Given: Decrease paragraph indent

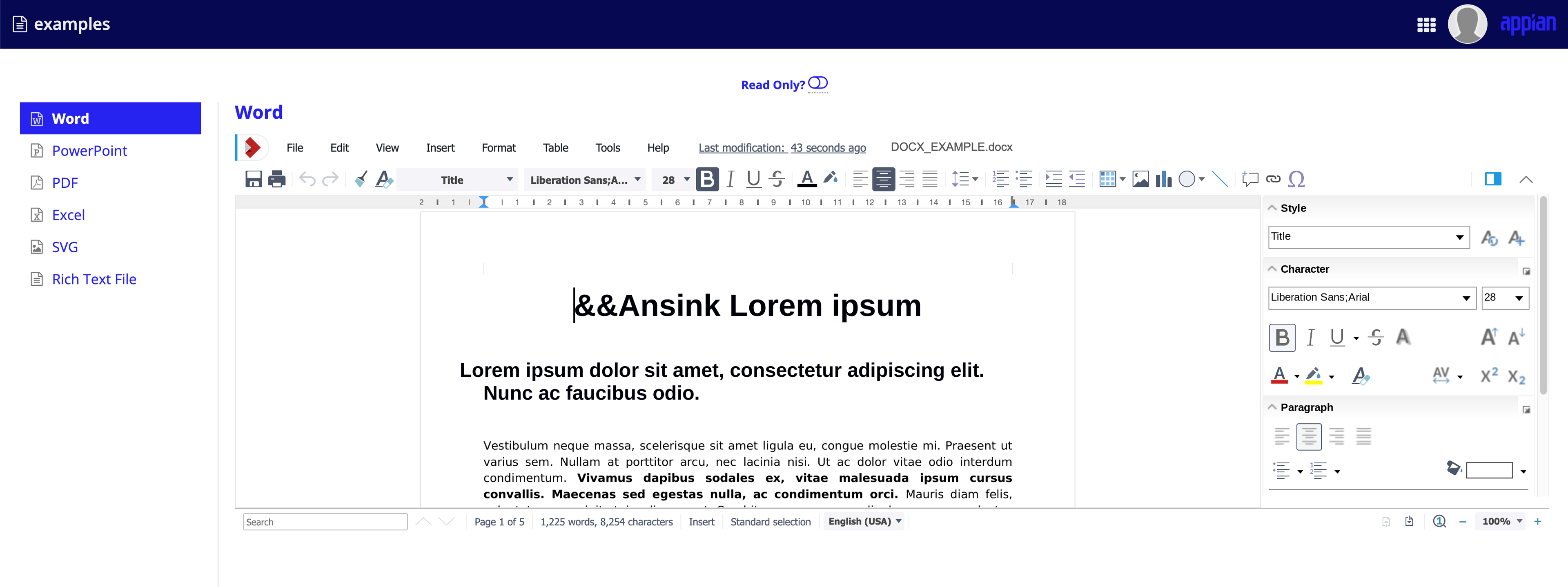Looking at the screenshot, I should (1077, 180).
